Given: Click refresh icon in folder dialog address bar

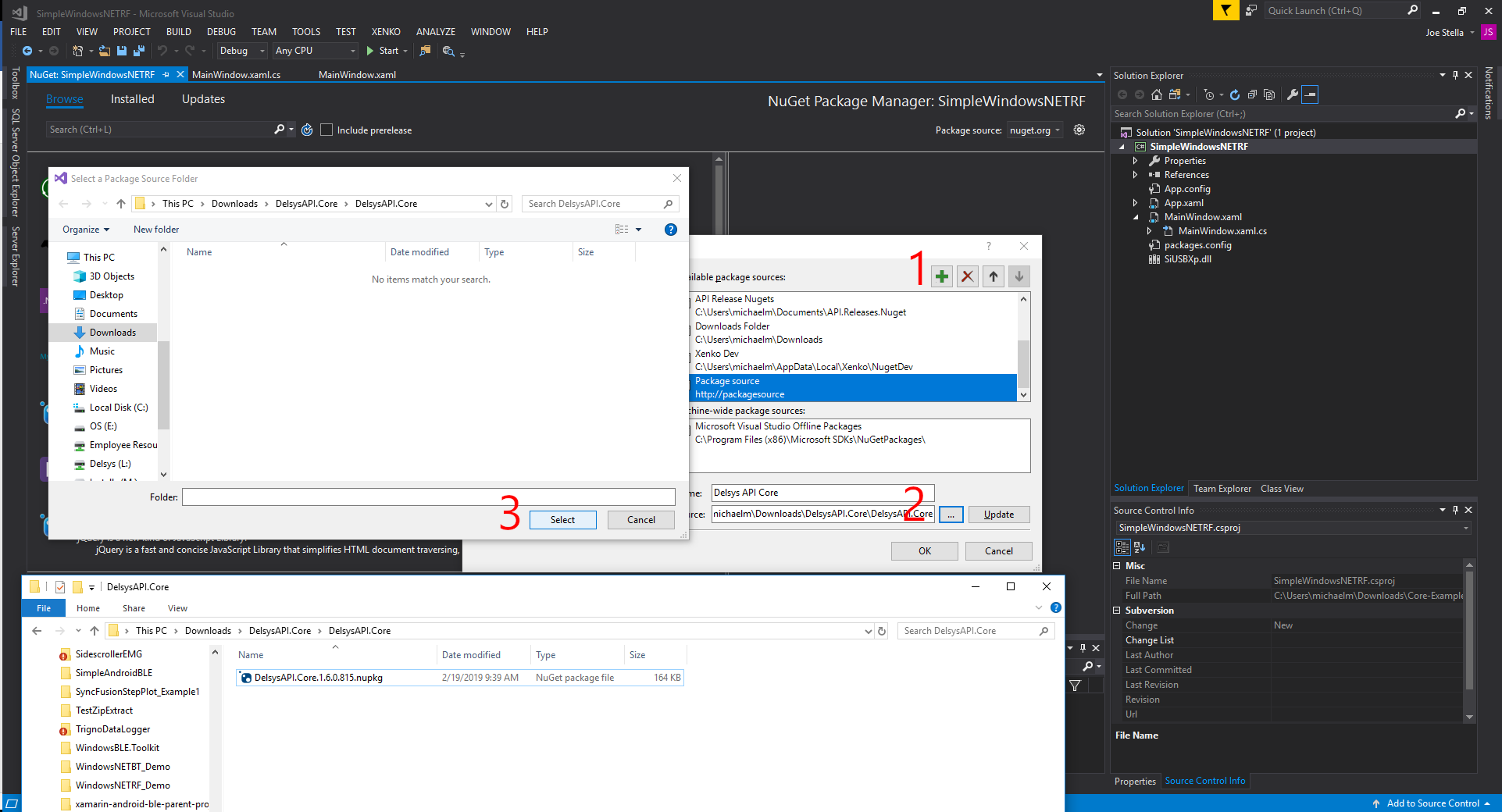Looking at the screenshot, I should pos(505,204).
